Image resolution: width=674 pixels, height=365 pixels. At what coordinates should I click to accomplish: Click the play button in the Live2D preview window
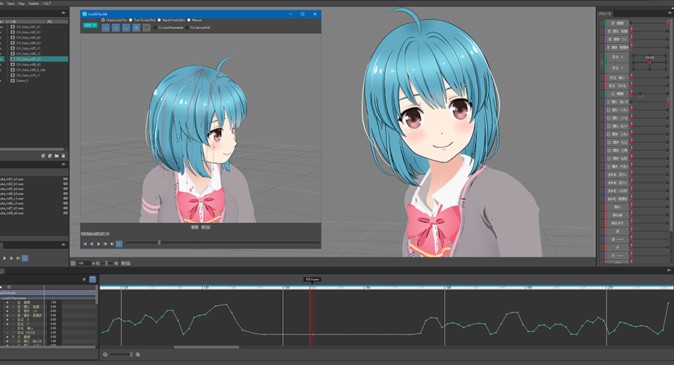[x=99, y=244]
